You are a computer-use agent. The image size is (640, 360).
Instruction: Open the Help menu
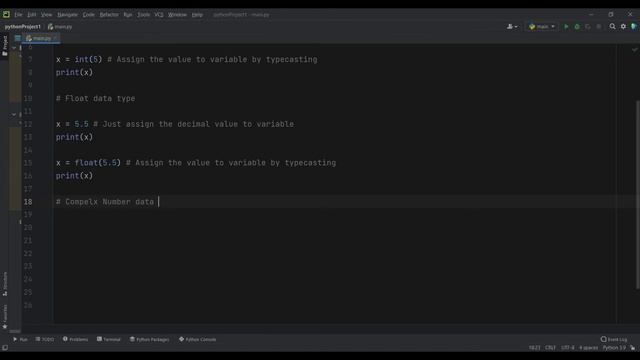click(x=197, y=15)
